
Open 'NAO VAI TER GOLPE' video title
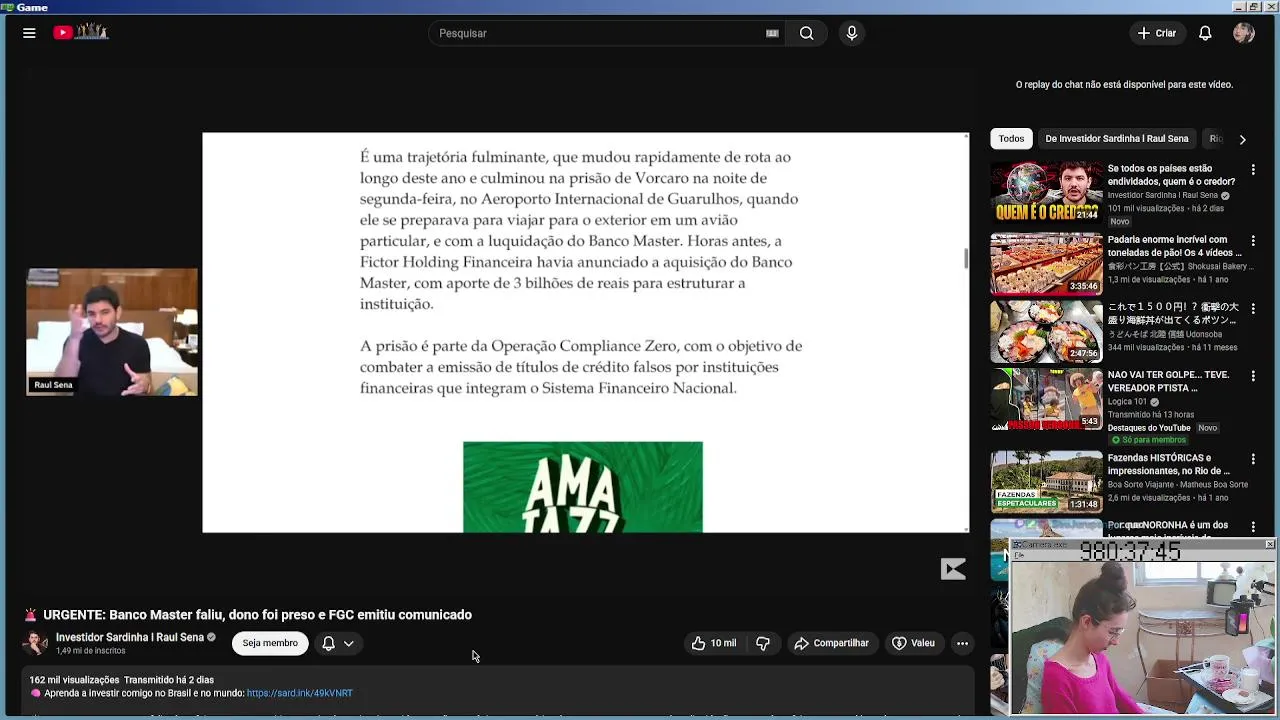[1168, 381]
